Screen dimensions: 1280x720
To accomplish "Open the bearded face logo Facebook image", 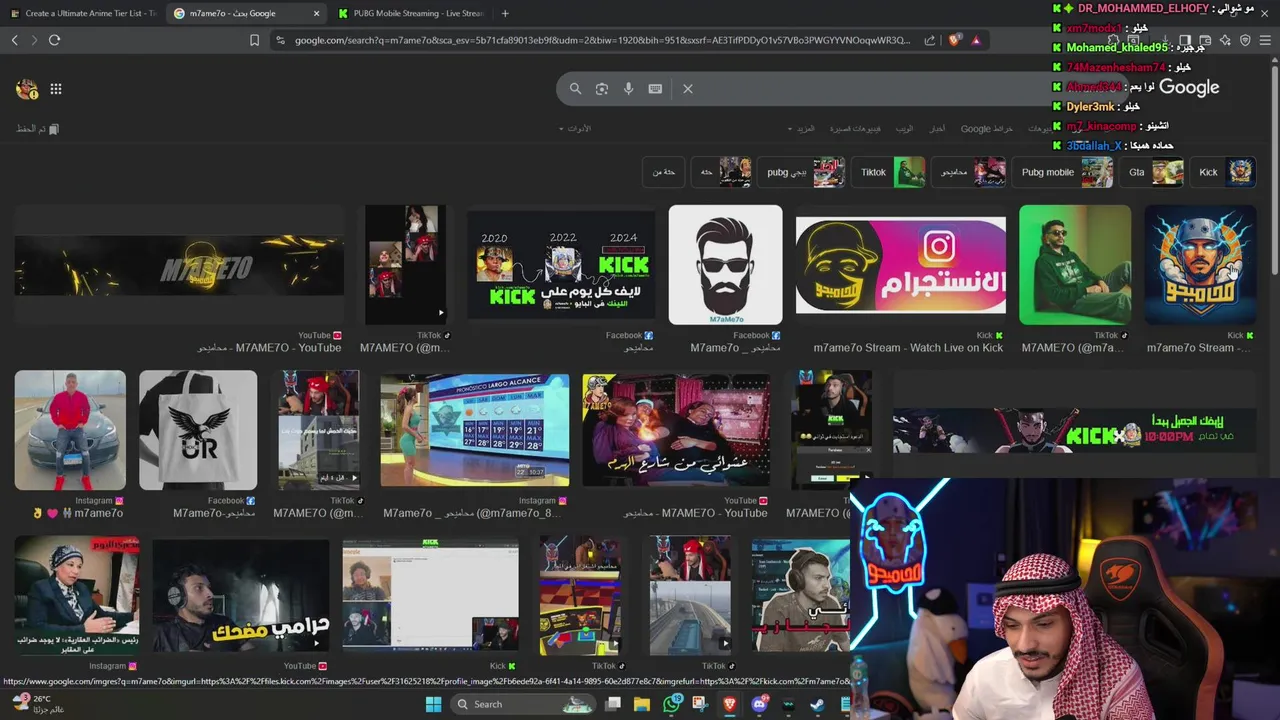I will click(725, 265).
